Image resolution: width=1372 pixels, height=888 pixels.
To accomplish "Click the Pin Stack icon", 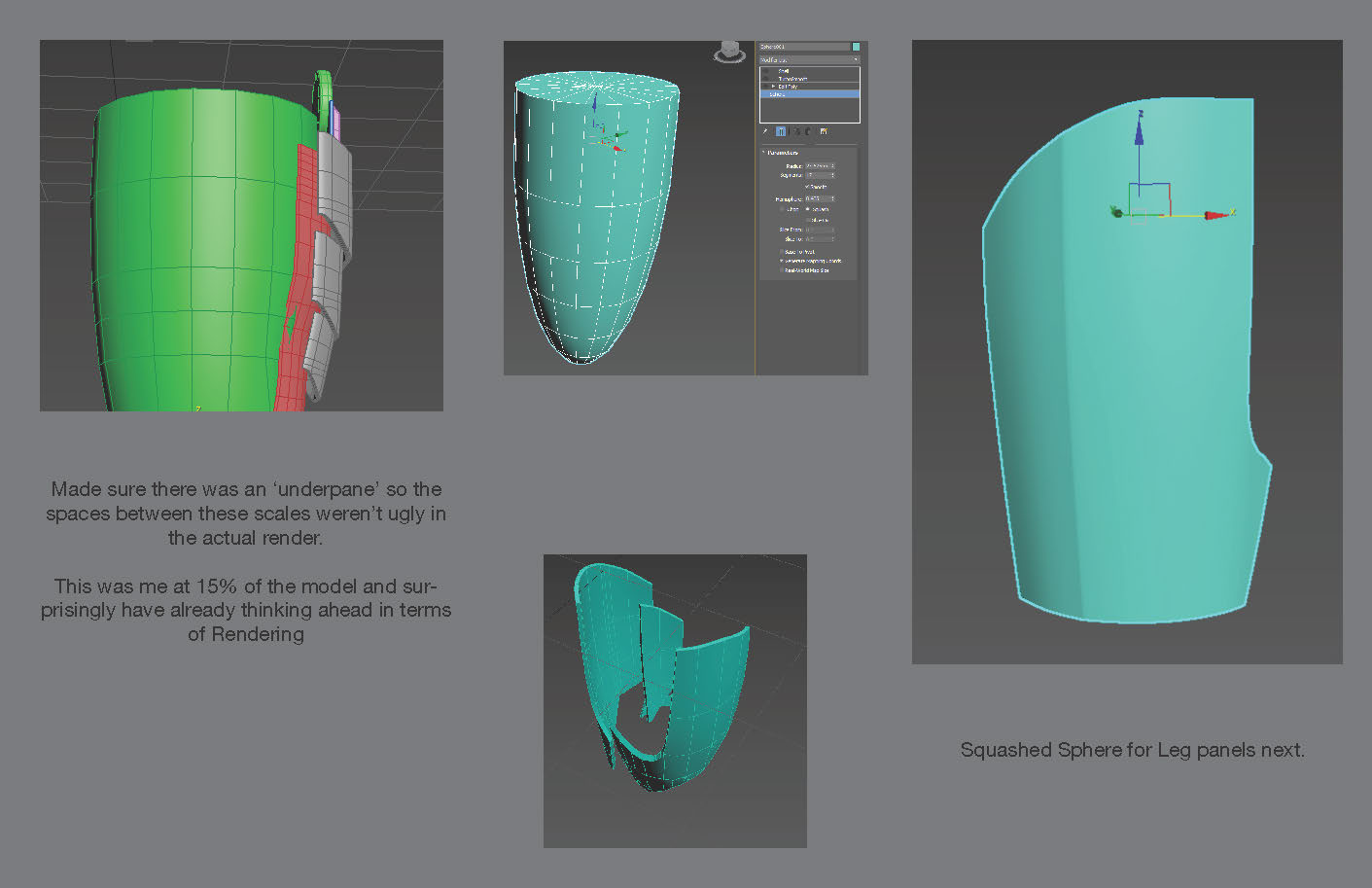I will coord(765,131).
